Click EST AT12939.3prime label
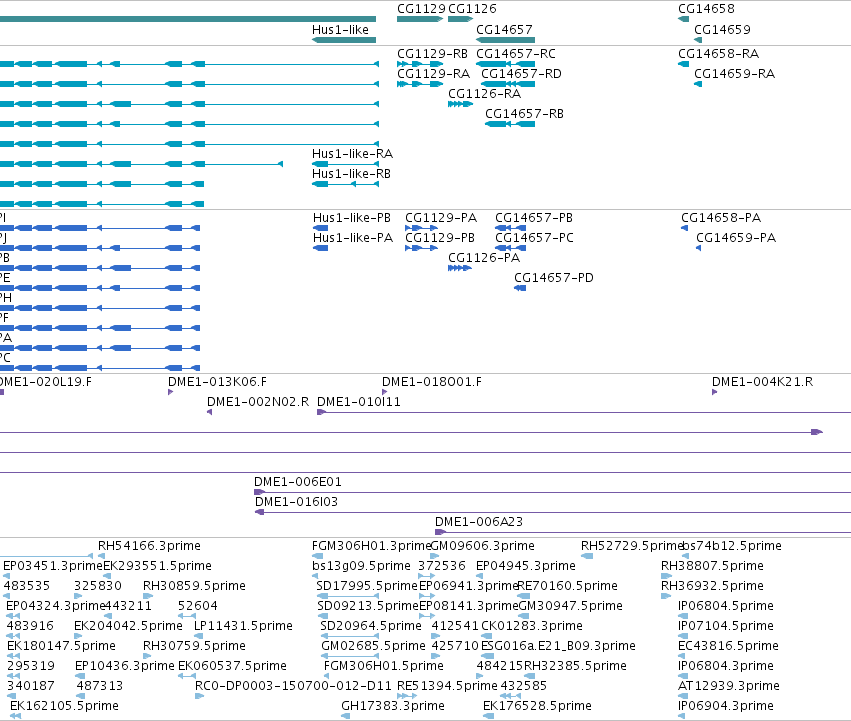 (729, 686)
